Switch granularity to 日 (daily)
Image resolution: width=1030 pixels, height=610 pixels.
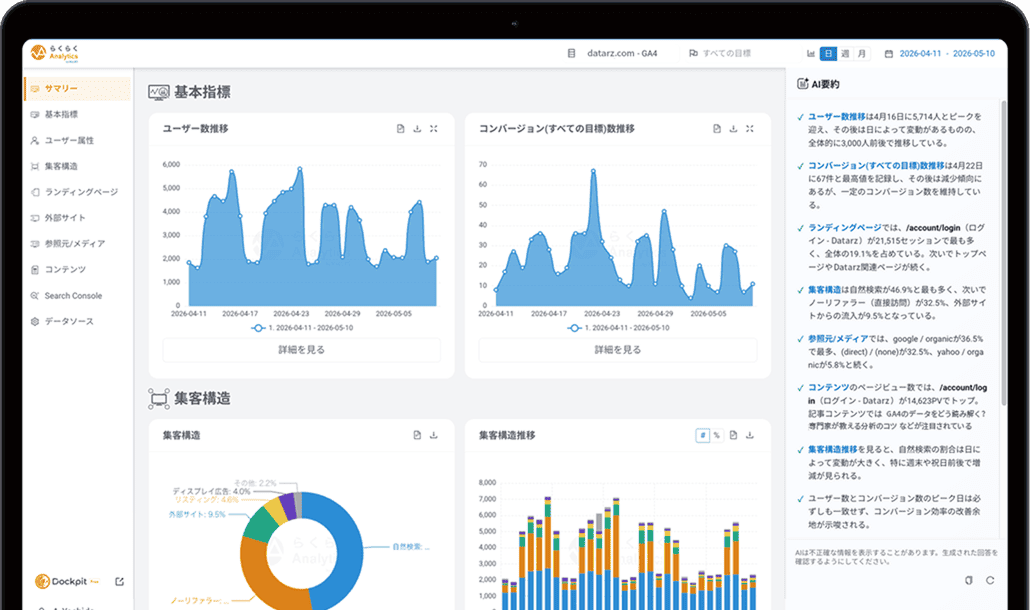(x=828, y=53)
